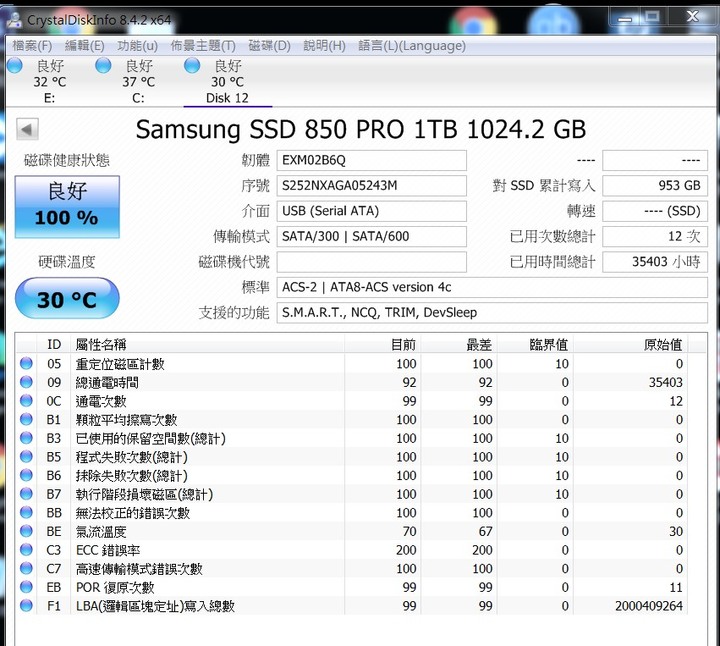Click the CrystalDiskInfo title bar icon
Screen dimensions: 720x646
15,20
